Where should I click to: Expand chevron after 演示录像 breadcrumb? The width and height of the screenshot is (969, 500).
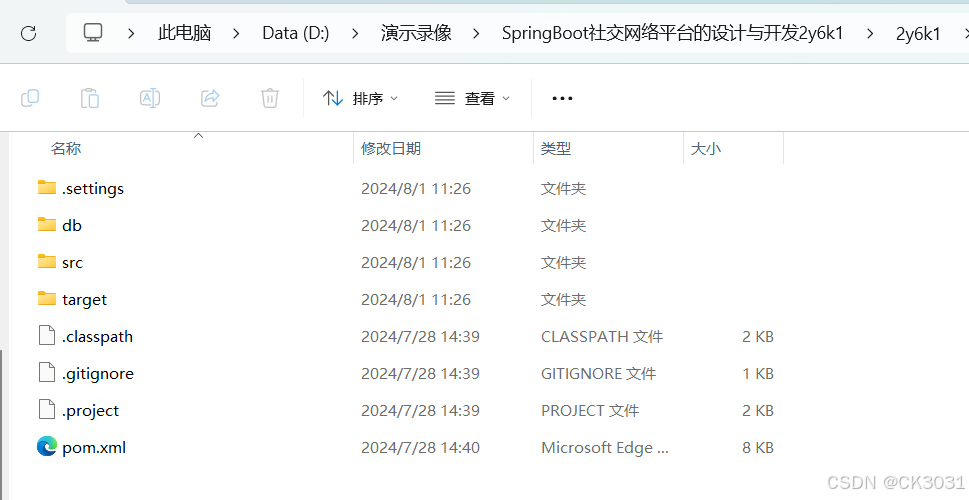[476, 33]
